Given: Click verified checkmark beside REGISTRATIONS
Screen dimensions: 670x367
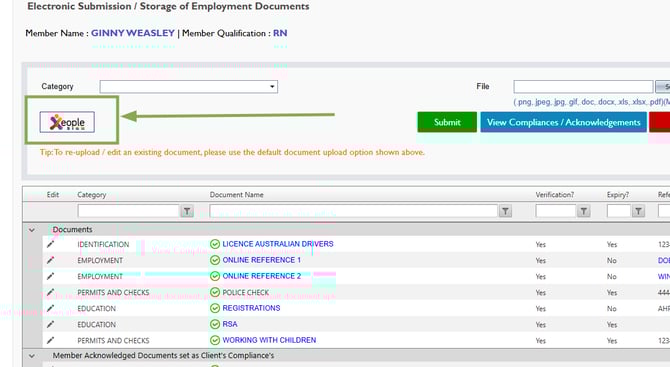Looking at the screenshot, I should pyautogui.click(x=215, y=308).
